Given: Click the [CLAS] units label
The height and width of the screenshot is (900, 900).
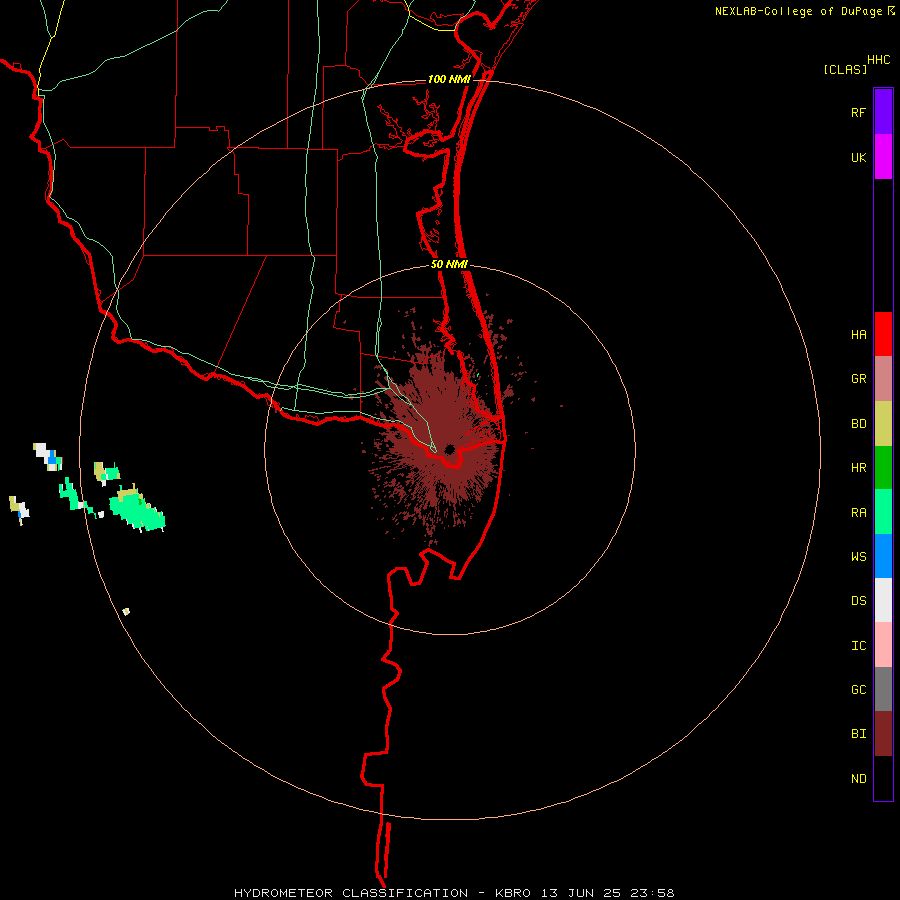Looking at the screenshot, I should click(x=845, y=69).
